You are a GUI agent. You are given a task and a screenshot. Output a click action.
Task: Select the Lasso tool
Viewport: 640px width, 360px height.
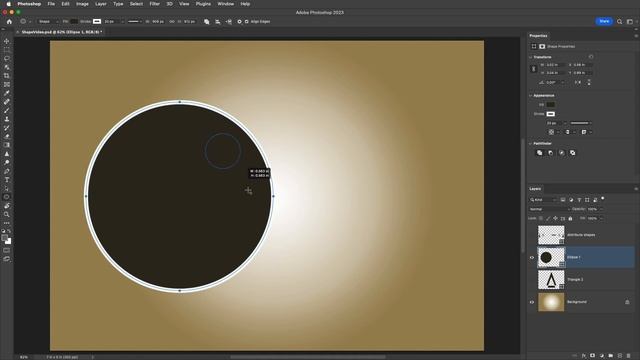click(x=7, y=58)
